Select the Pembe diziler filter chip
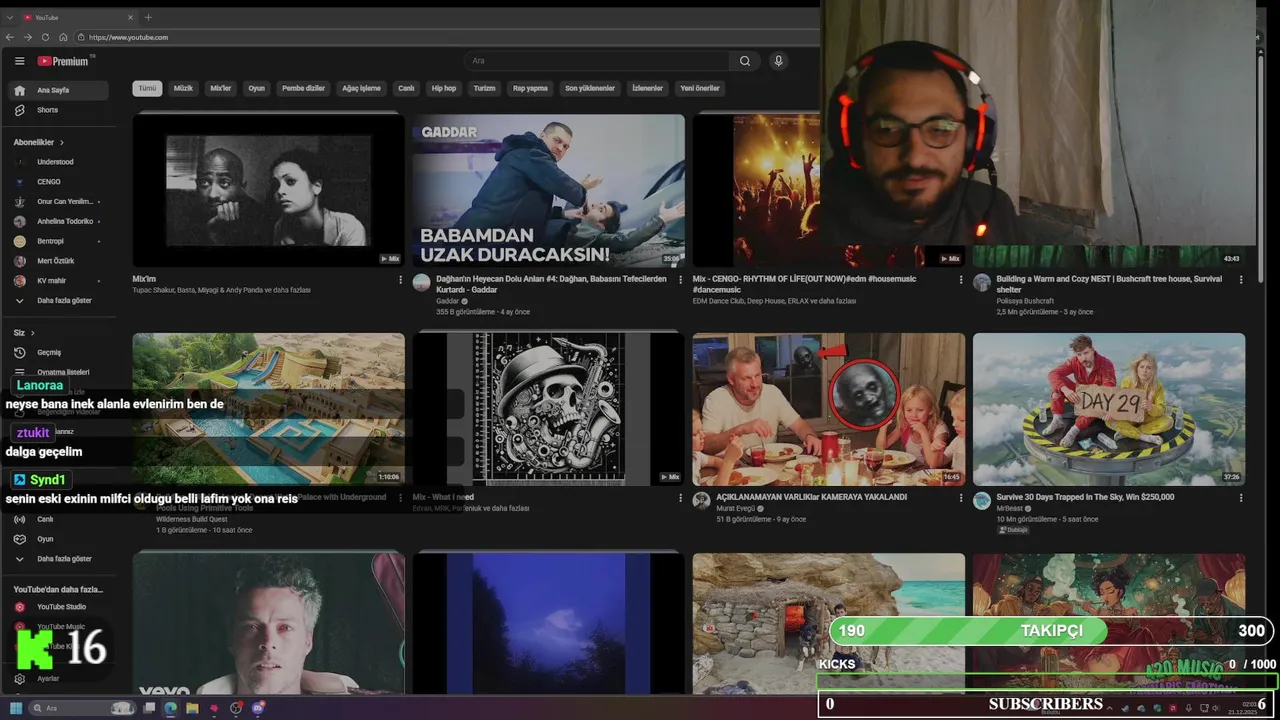 pyautogui.click(x=303, y=88)
